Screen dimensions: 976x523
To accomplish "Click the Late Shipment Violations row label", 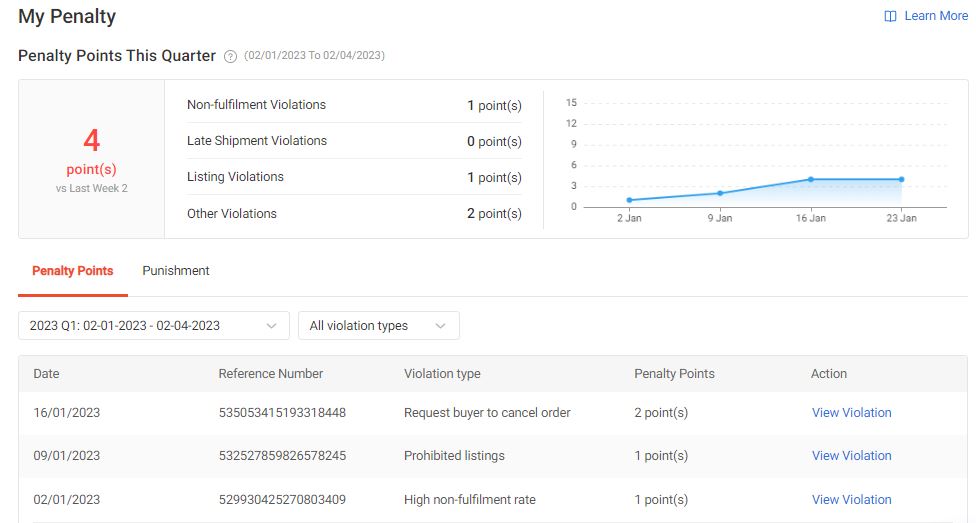I will click(x=257, y=141).
